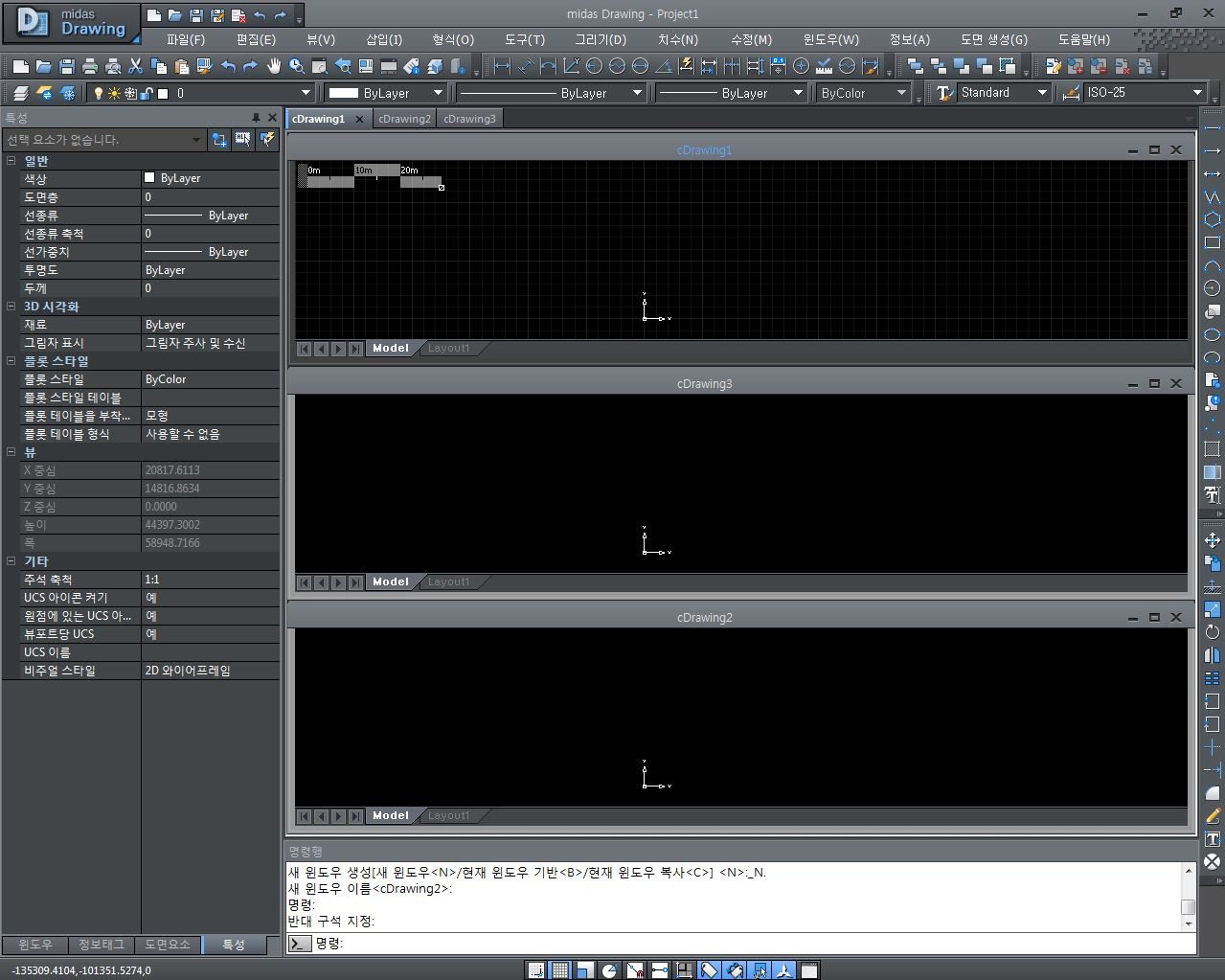Click the linear dimension tool icon
The height and width of the screenshot is (980, 1225).
pos(502,66)
